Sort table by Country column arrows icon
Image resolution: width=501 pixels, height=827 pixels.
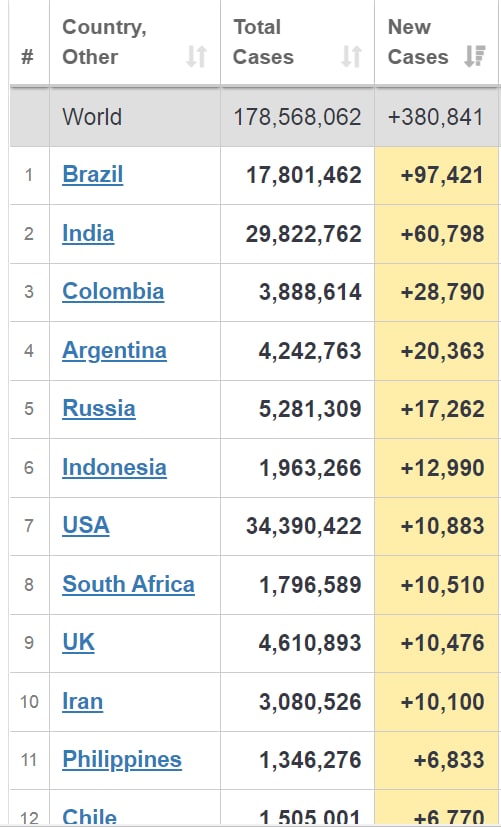point(196,56)
